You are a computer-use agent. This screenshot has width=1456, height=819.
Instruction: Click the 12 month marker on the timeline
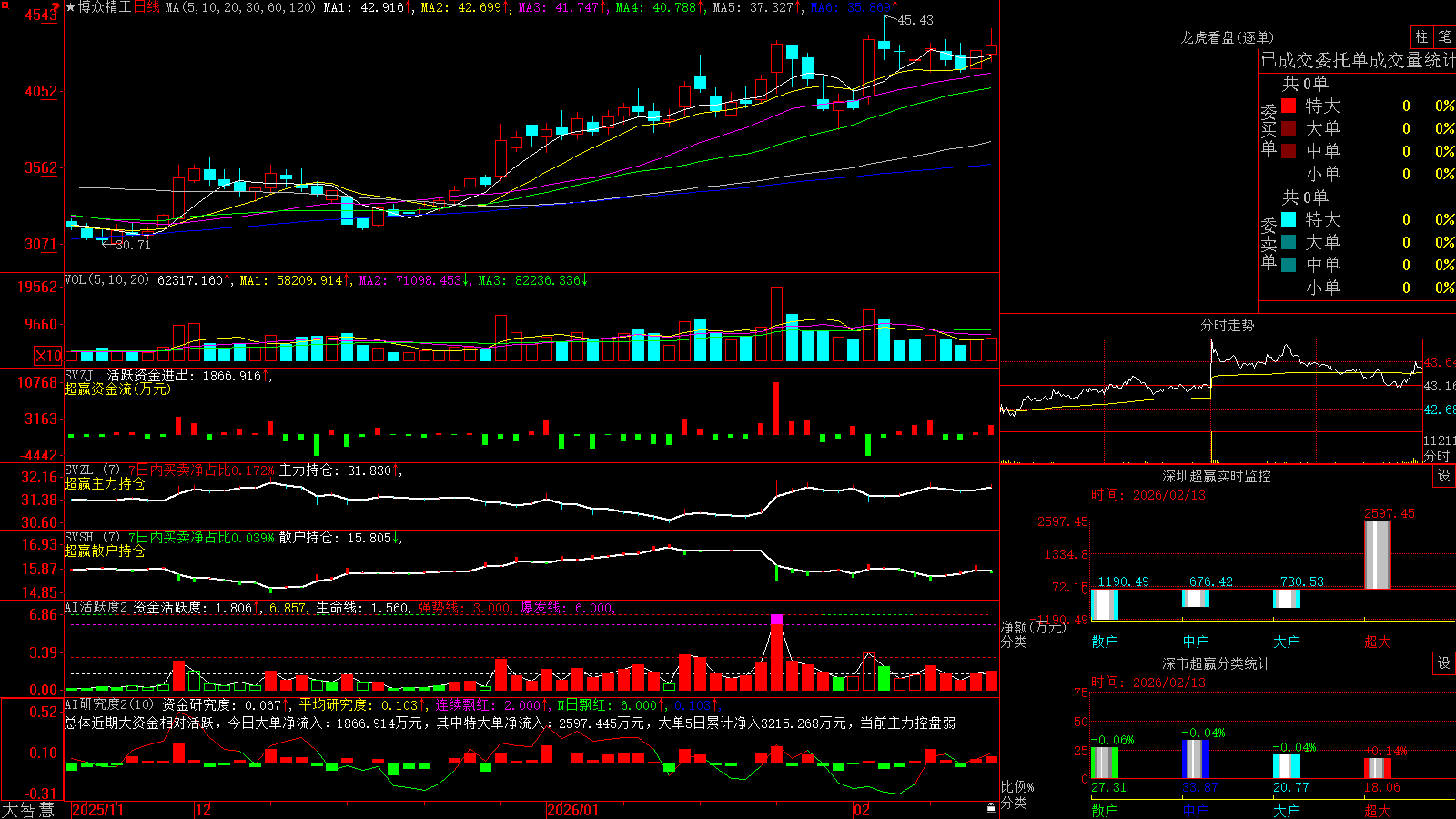pyautogui.click(x=203, y=810)
